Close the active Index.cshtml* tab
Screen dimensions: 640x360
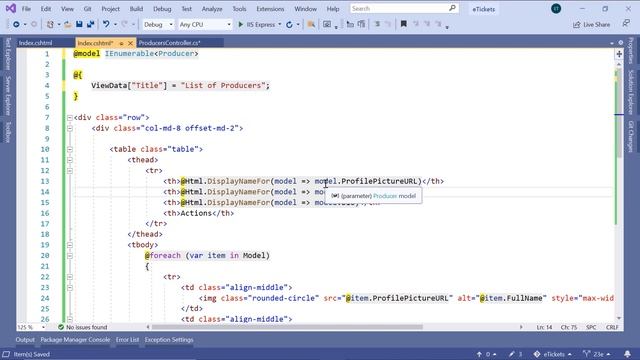point(130,43)
